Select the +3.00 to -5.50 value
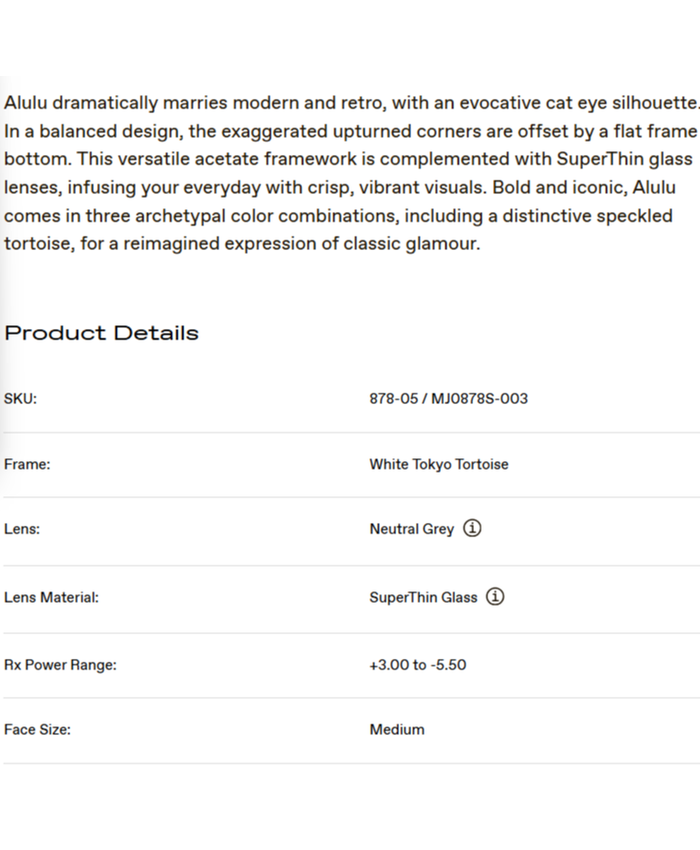This screenshot has width=700, height=850. [417, 665]
